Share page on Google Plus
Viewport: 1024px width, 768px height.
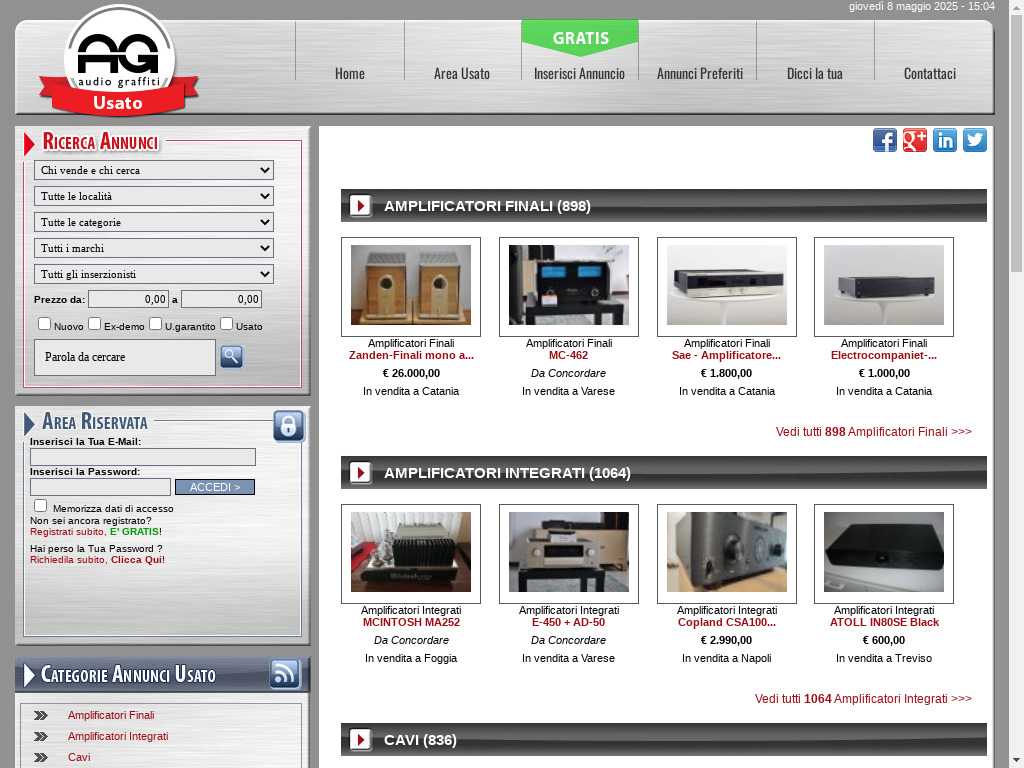point(915,140)
